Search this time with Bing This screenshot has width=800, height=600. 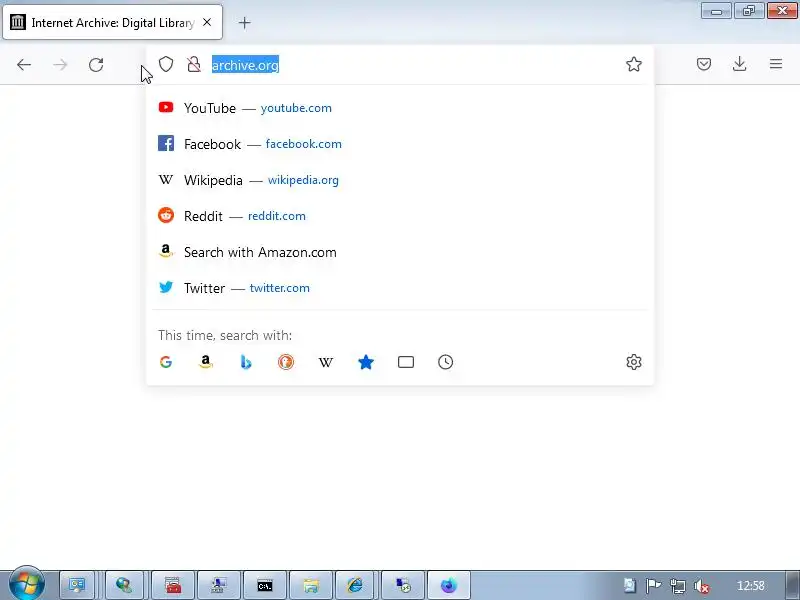(x=245, y=362)
